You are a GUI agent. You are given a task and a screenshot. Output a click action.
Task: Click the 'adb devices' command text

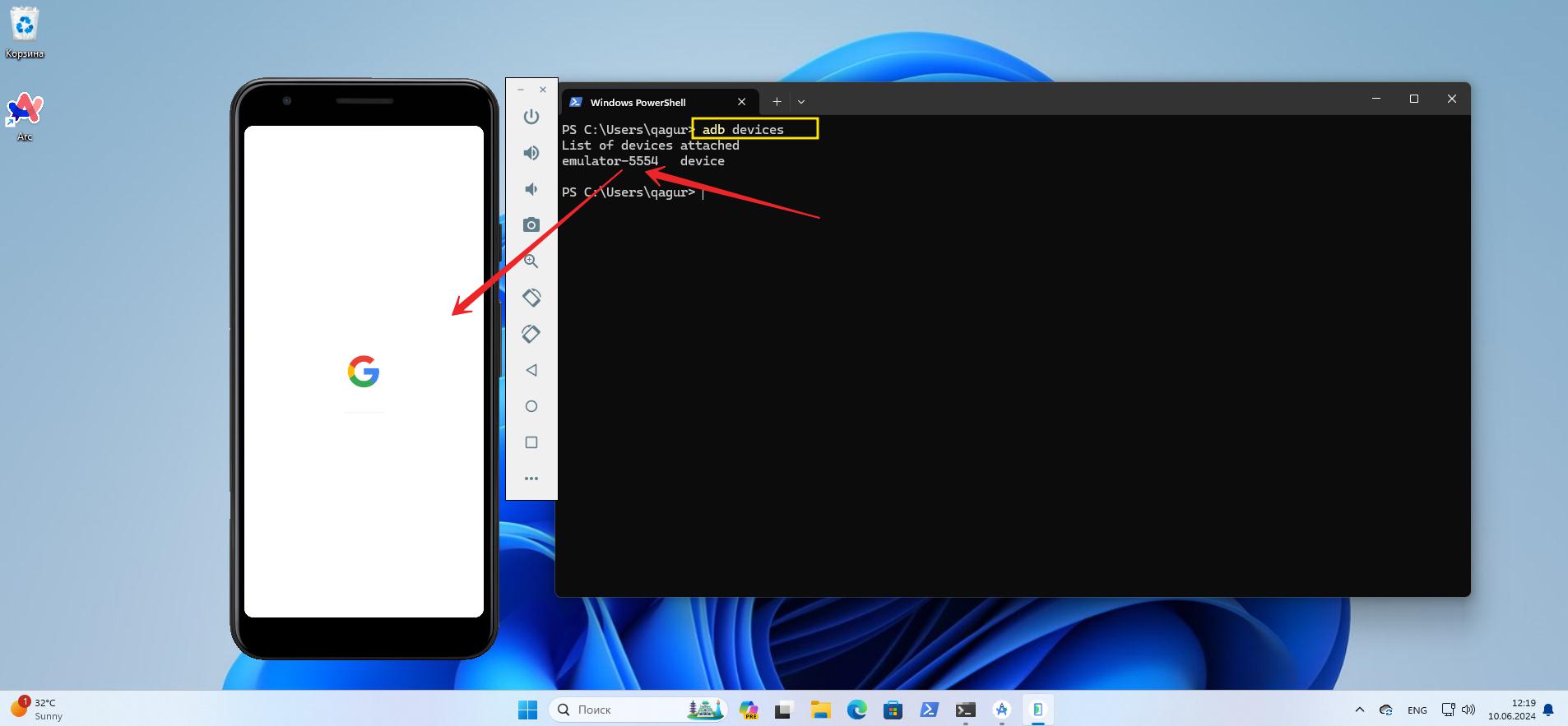(x=743, y=130)
